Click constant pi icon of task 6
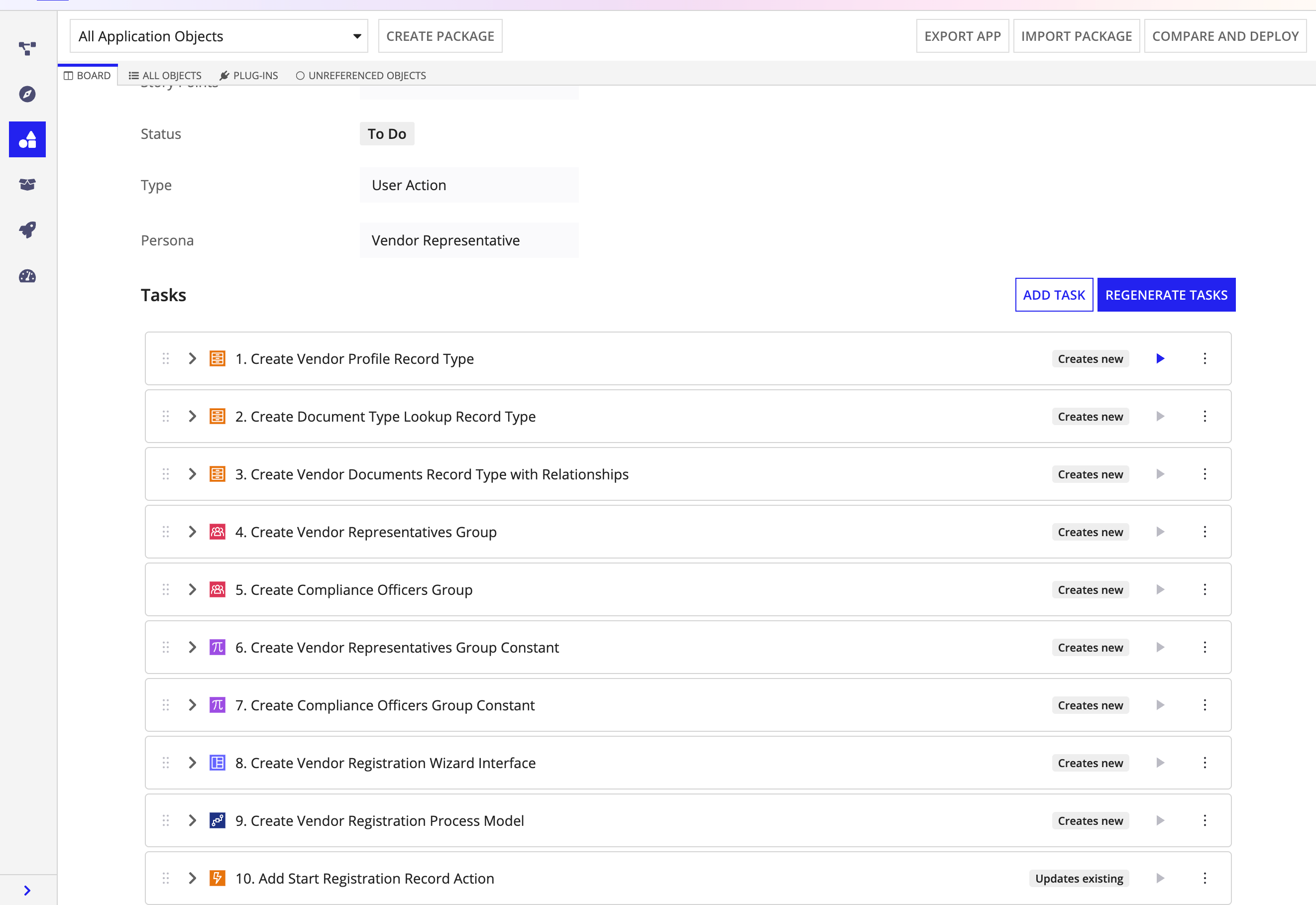This screenshot has width=1316, height=905. [218, 648]
